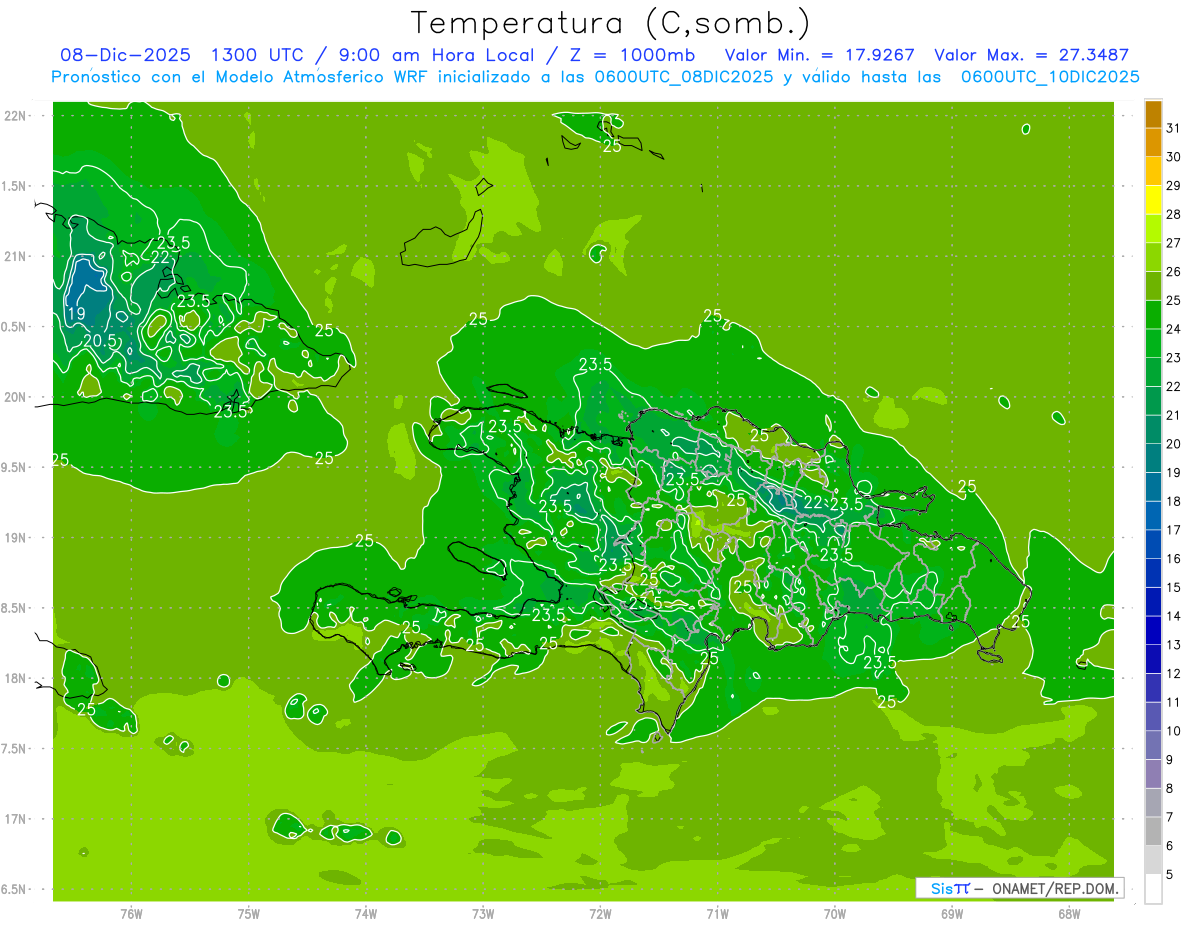
Task: Select the date '08-Dic-2025' in header
Action: 127,55
